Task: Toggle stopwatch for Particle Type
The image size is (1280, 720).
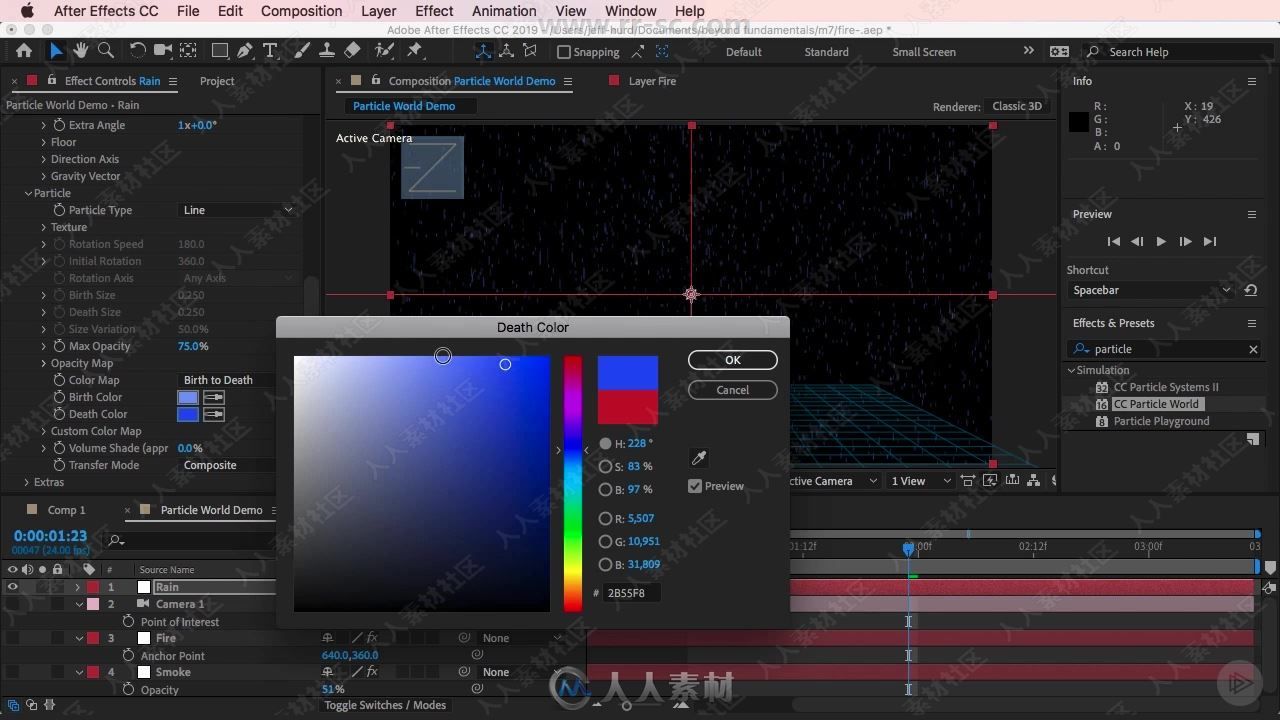Action: pyautogui.click(x=59, y=210)
